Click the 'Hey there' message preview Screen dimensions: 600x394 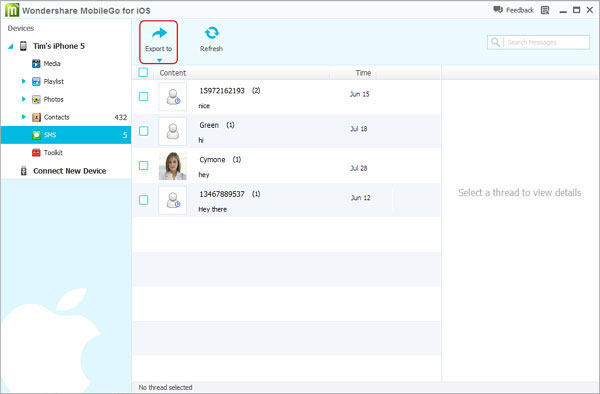click(212, 209)
